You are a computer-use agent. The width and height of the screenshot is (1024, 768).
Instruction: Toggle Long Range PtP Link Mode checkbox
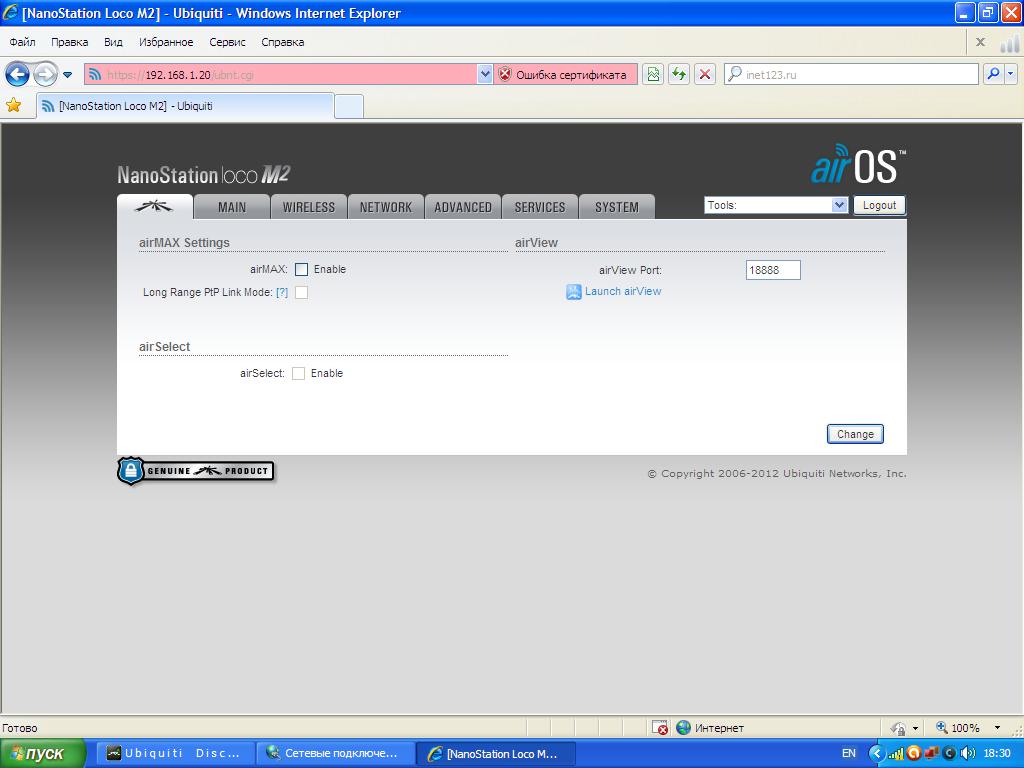point(301,293)
